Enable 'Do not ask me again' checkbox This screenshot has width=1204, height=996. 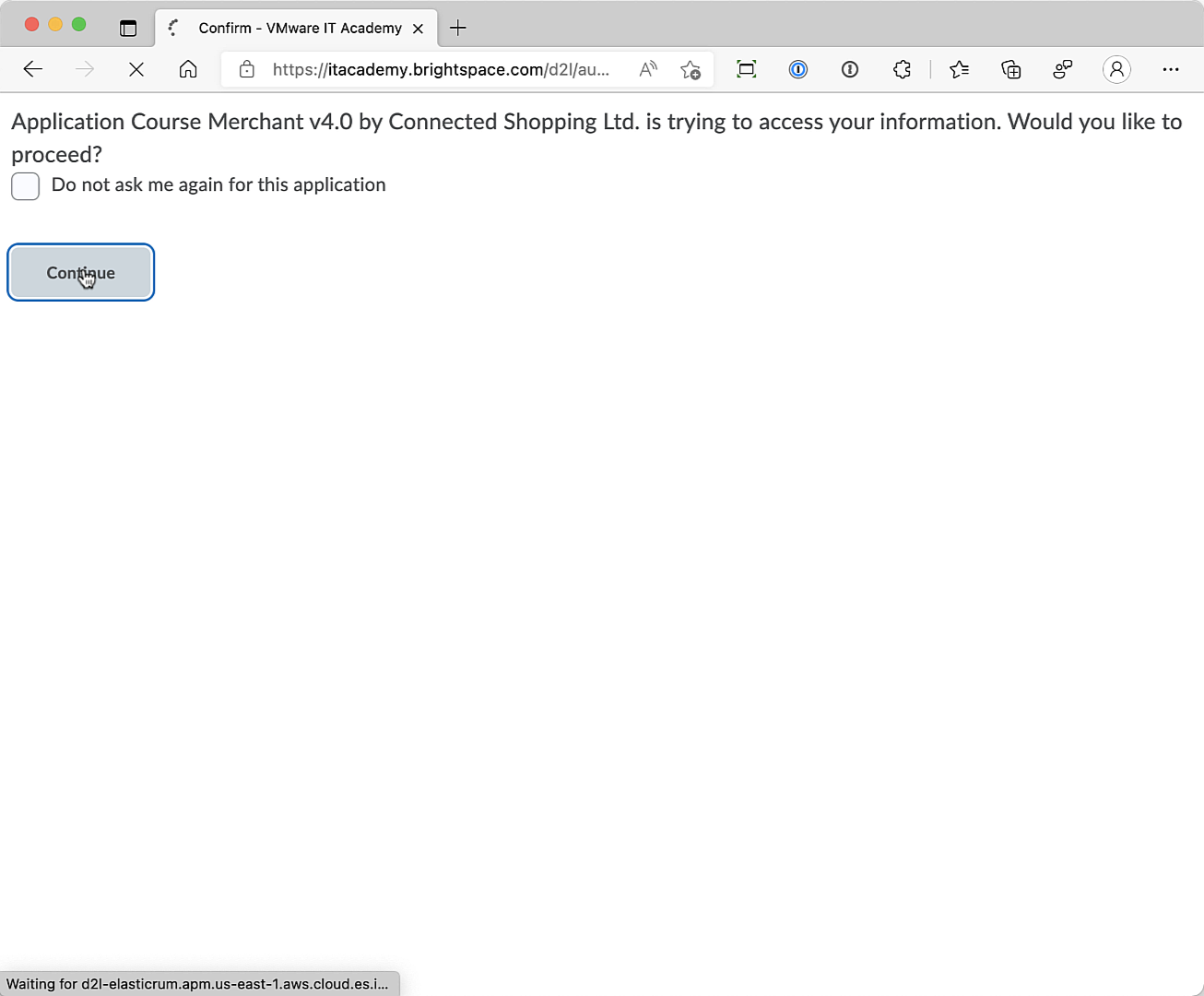pos(25,186)
